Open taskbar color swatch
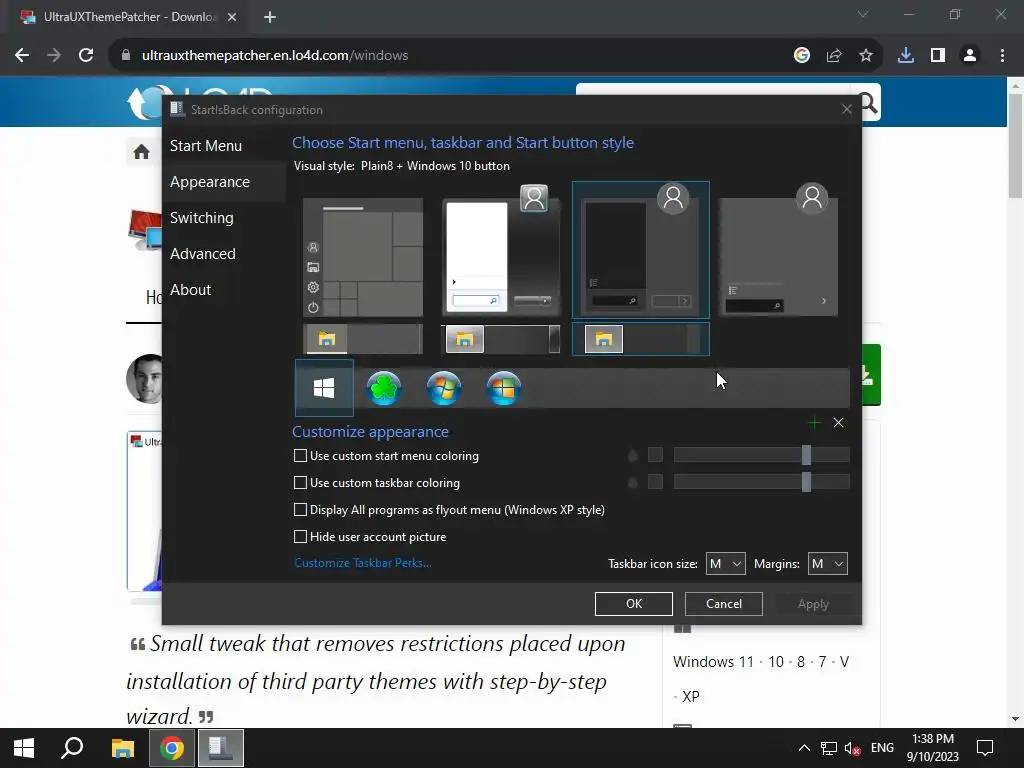This screenshot has height=768, width=1024. click(x=655, y=482)
